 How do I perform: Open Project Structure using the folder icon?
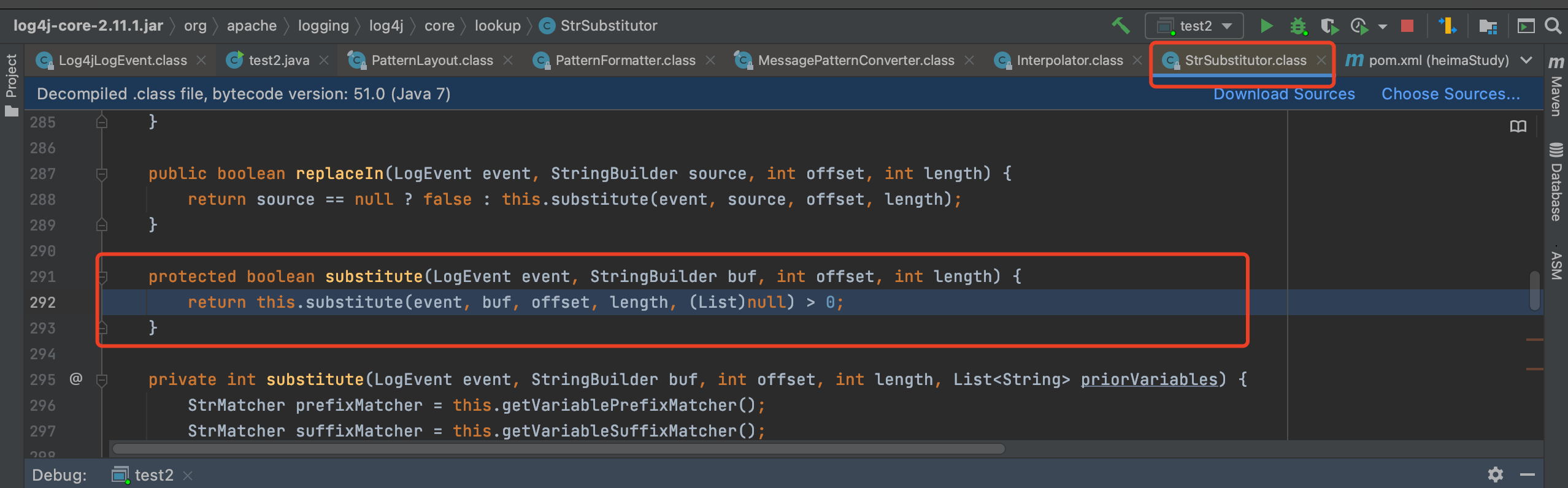1488,26
